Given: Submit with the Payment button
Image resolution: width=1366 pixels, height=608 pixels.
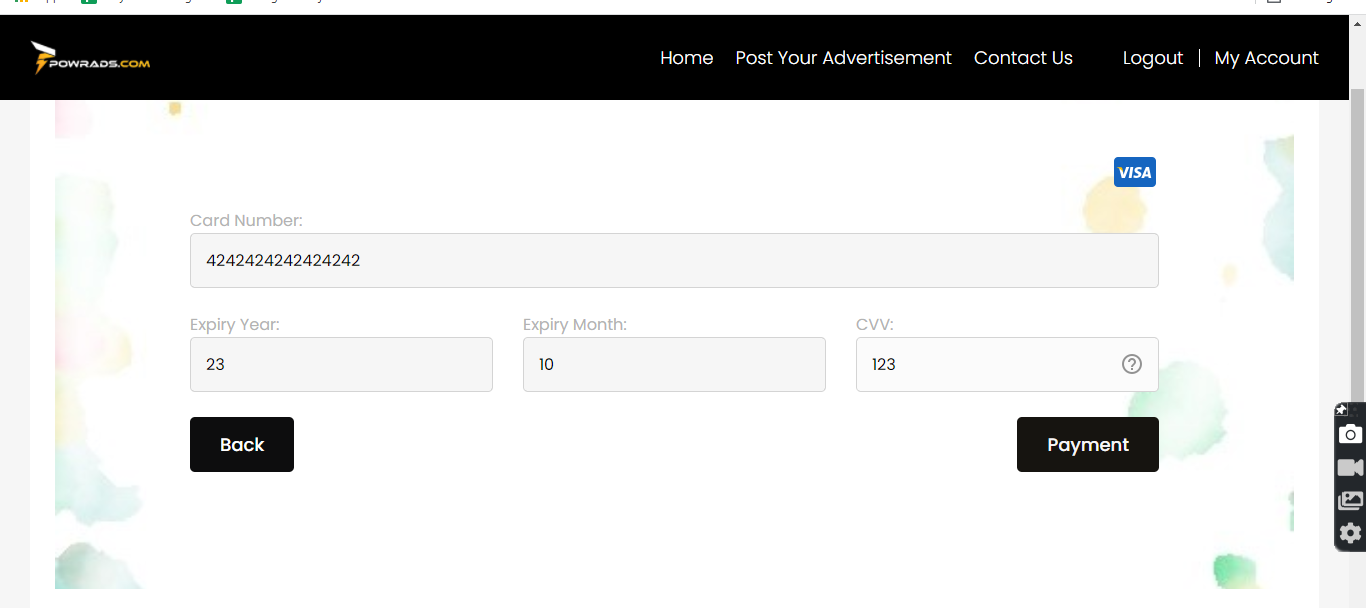Looking at the screenshot, I should click(1087, 444).
